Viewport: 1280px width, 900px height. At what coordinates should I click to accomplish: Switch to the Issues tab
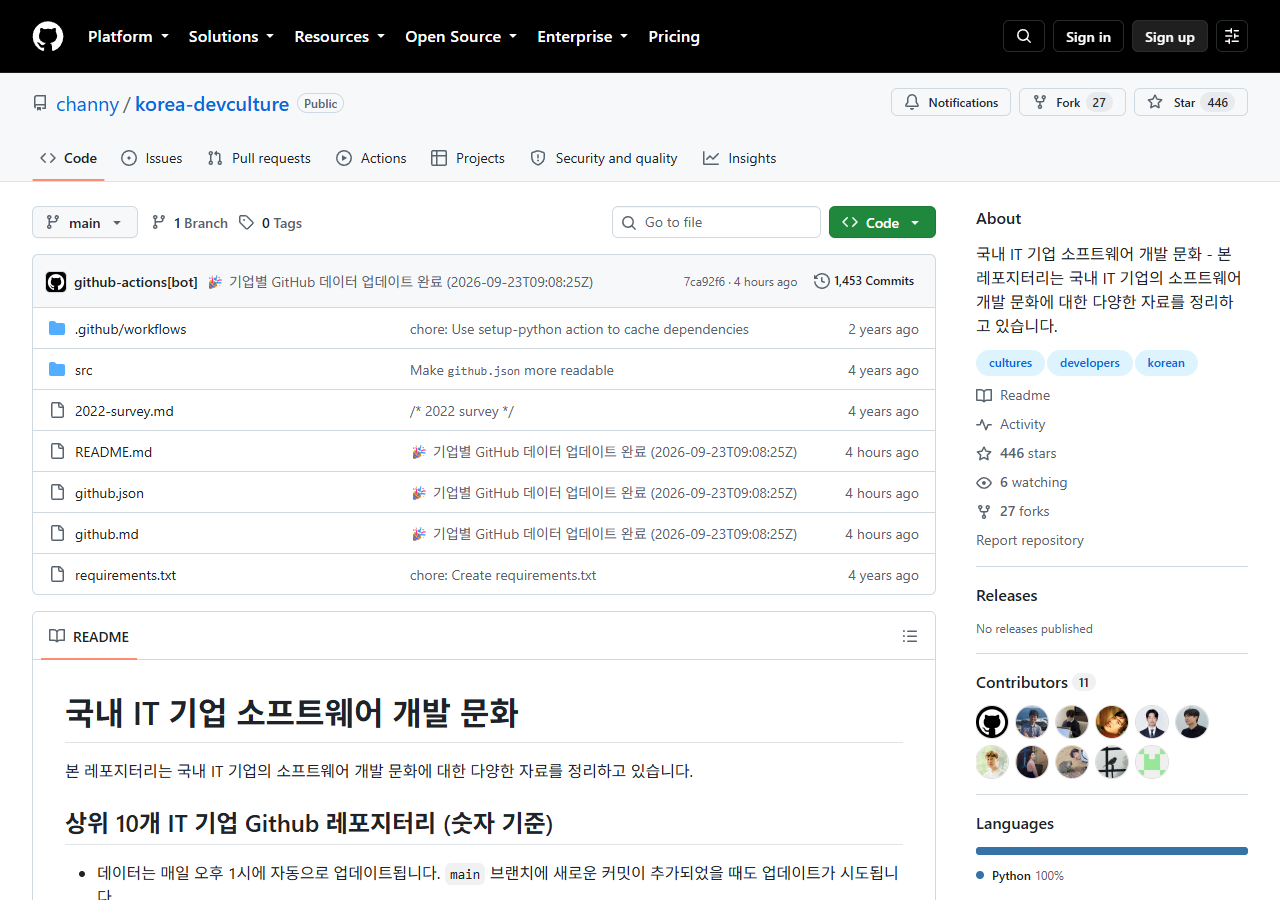152,158
